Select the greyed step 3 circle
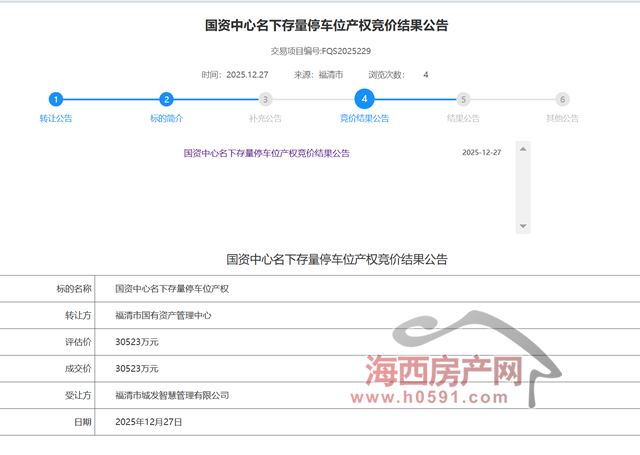The width and height of the screenshot is (640, 455). click(265, 99)
